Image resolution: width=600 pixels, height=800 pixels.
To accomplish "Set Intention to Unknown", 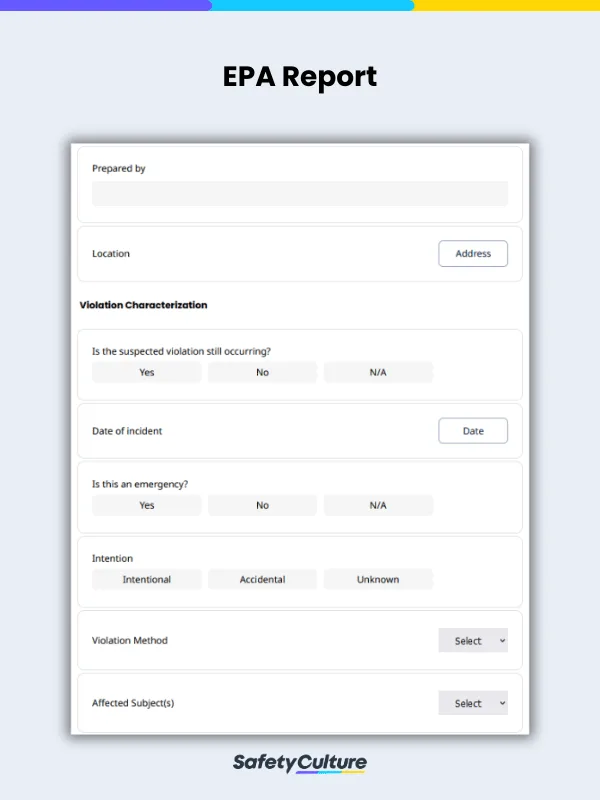I will point(378,579).
